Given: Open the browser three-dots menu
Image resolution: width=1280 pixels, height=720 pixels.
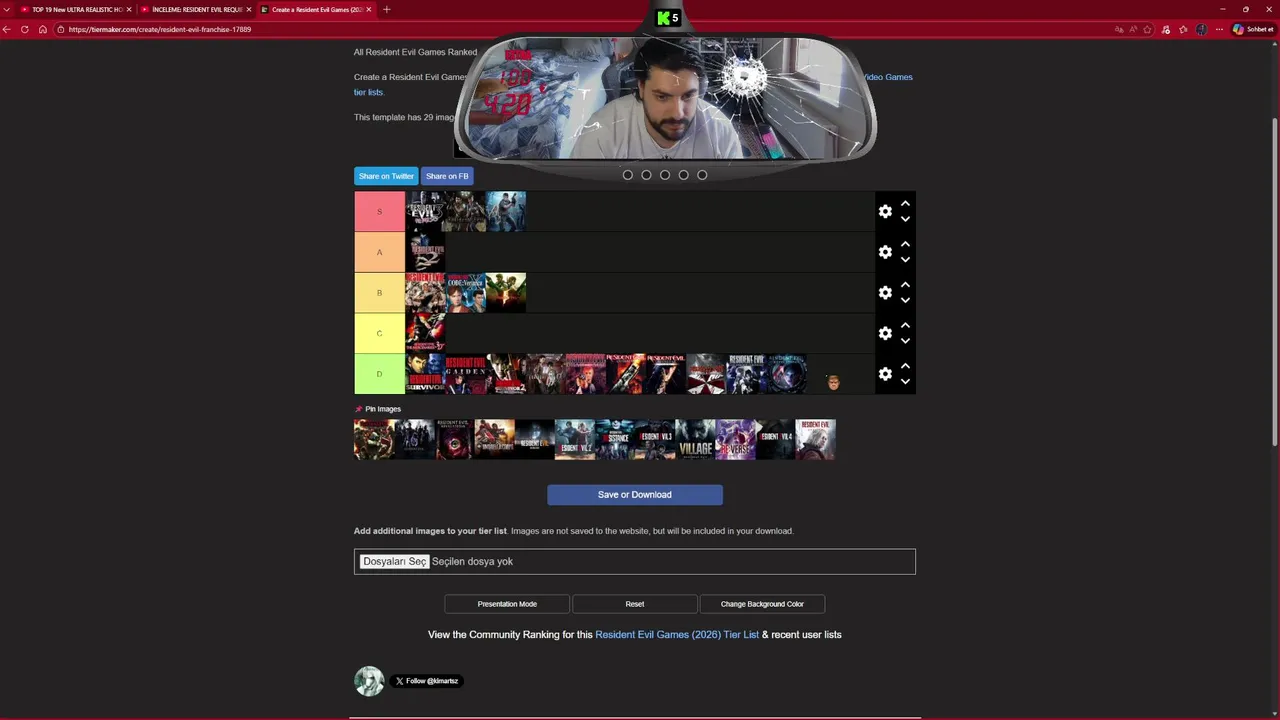Looking at the screenshot, I should [x=1219, y=29].
